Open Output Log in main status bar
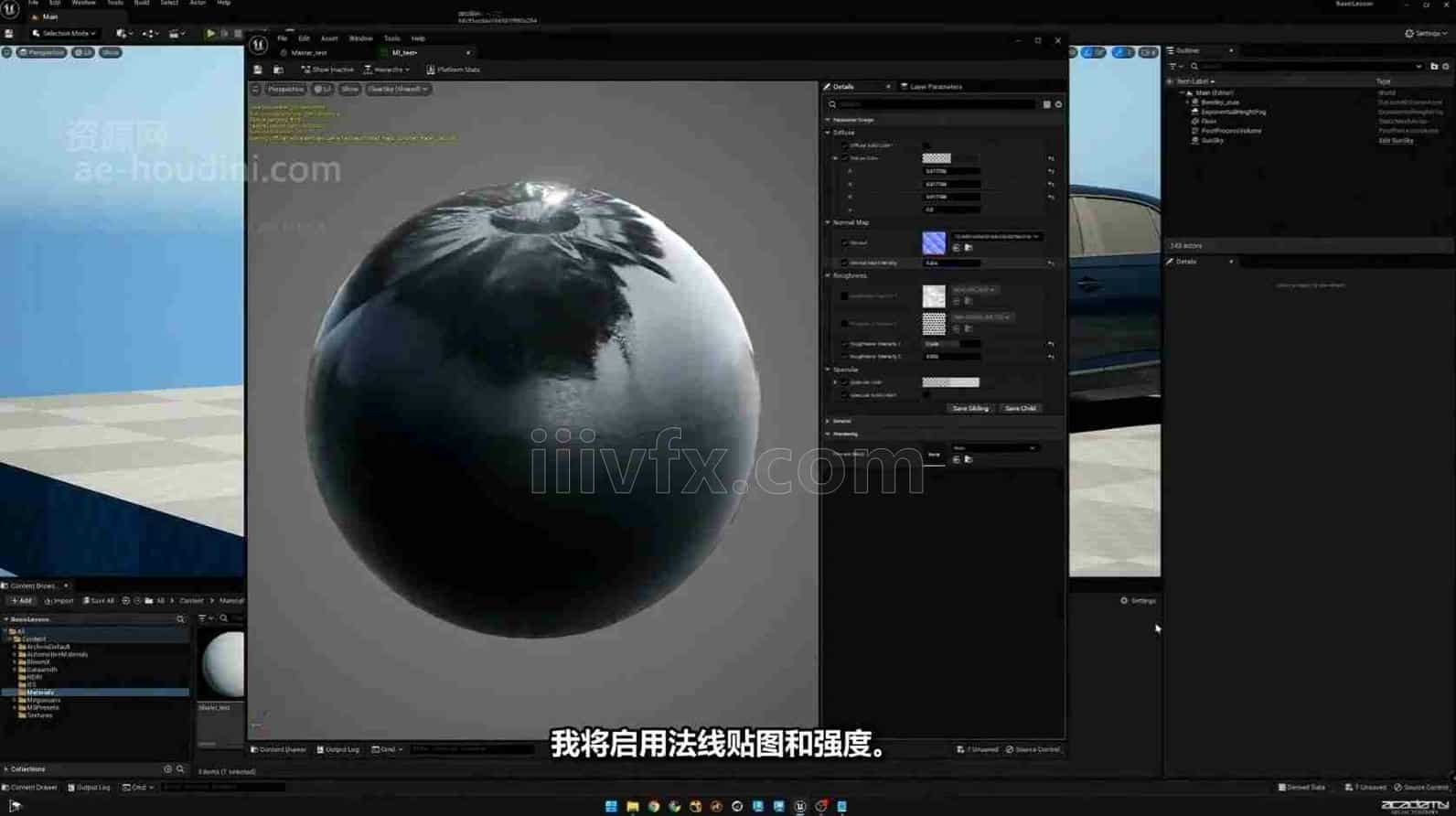Image resolution: width=1456 pixels, height=816 pixels. click(89, 787)
